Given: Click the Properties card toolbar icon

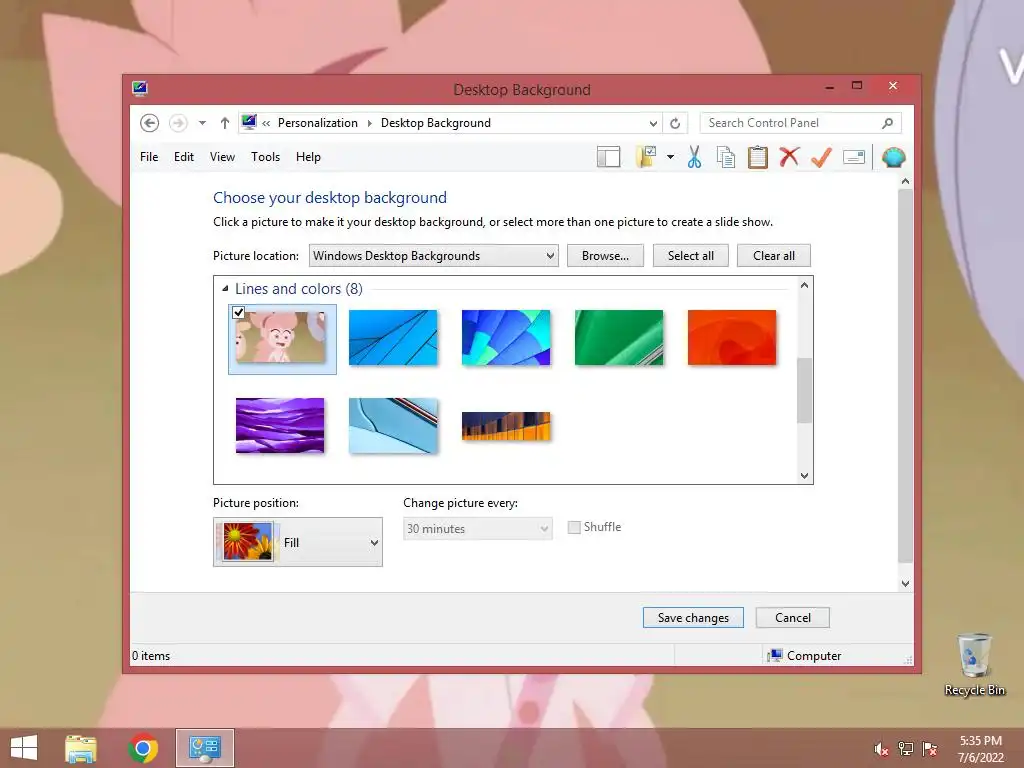Looking at the screenshot, I should click(x=854, y=157).
